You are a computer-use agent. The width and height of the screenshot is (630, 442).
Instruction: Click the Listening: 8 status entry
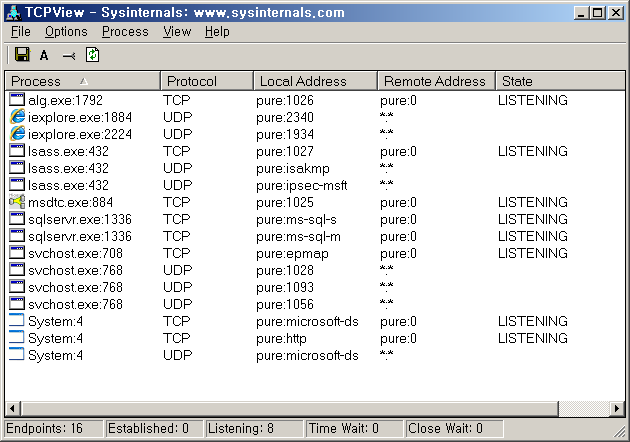point(255,428)
